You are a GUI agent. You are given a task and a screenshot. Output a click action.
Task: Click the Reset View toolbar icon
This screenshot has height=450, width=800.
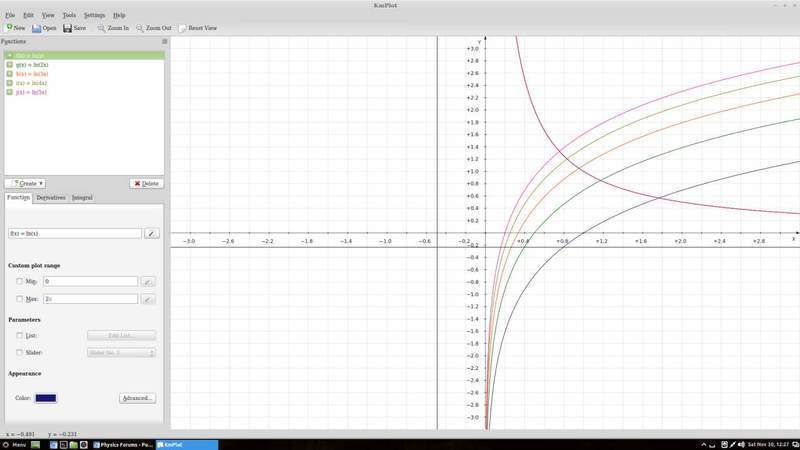[x=183, y=28]
